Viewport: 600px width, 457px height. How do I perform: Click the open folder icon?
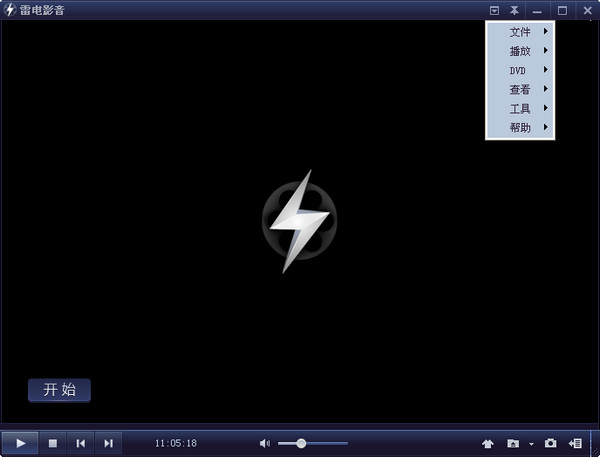[x=513, y=443]
